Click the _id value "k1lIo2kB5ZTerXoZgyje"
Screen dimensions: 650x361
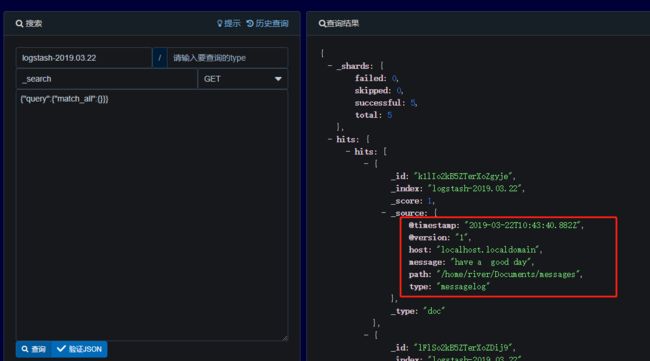tap(463, 176)
